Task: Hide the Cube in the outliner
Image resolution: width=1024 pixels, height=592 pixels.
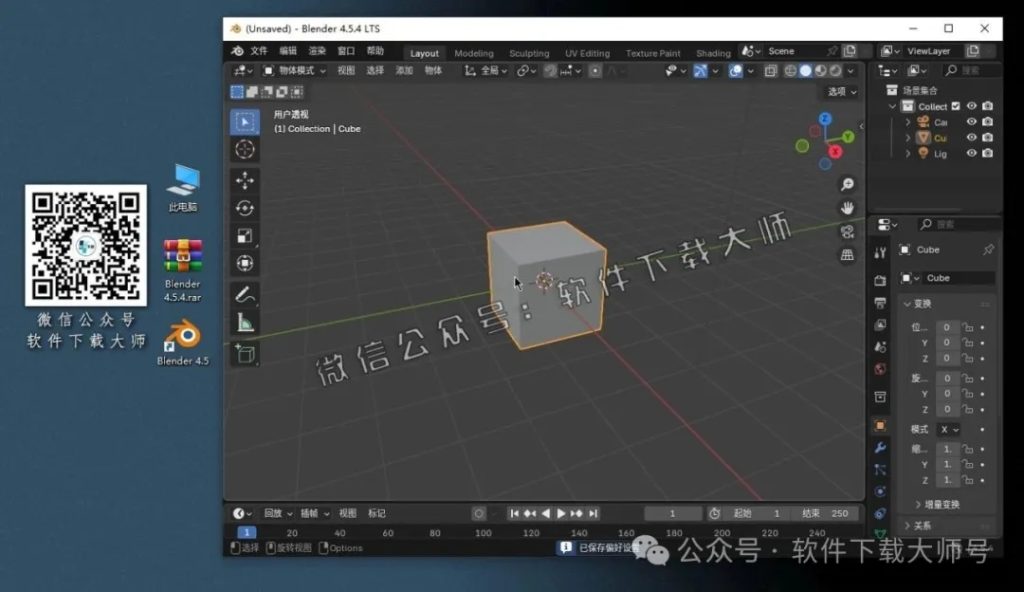Action: pyautogui.click(x=971, y=138)
